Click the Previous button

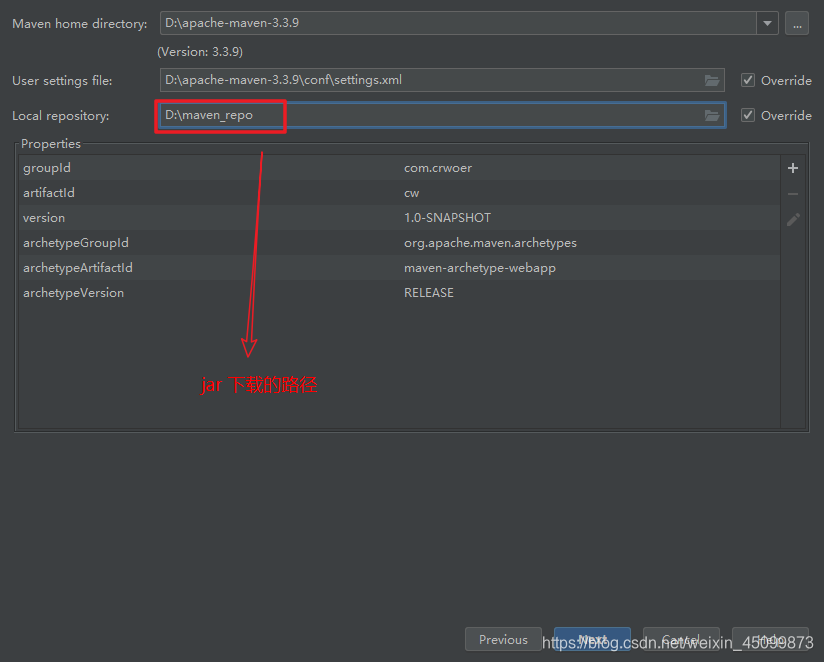click(503, 640)
